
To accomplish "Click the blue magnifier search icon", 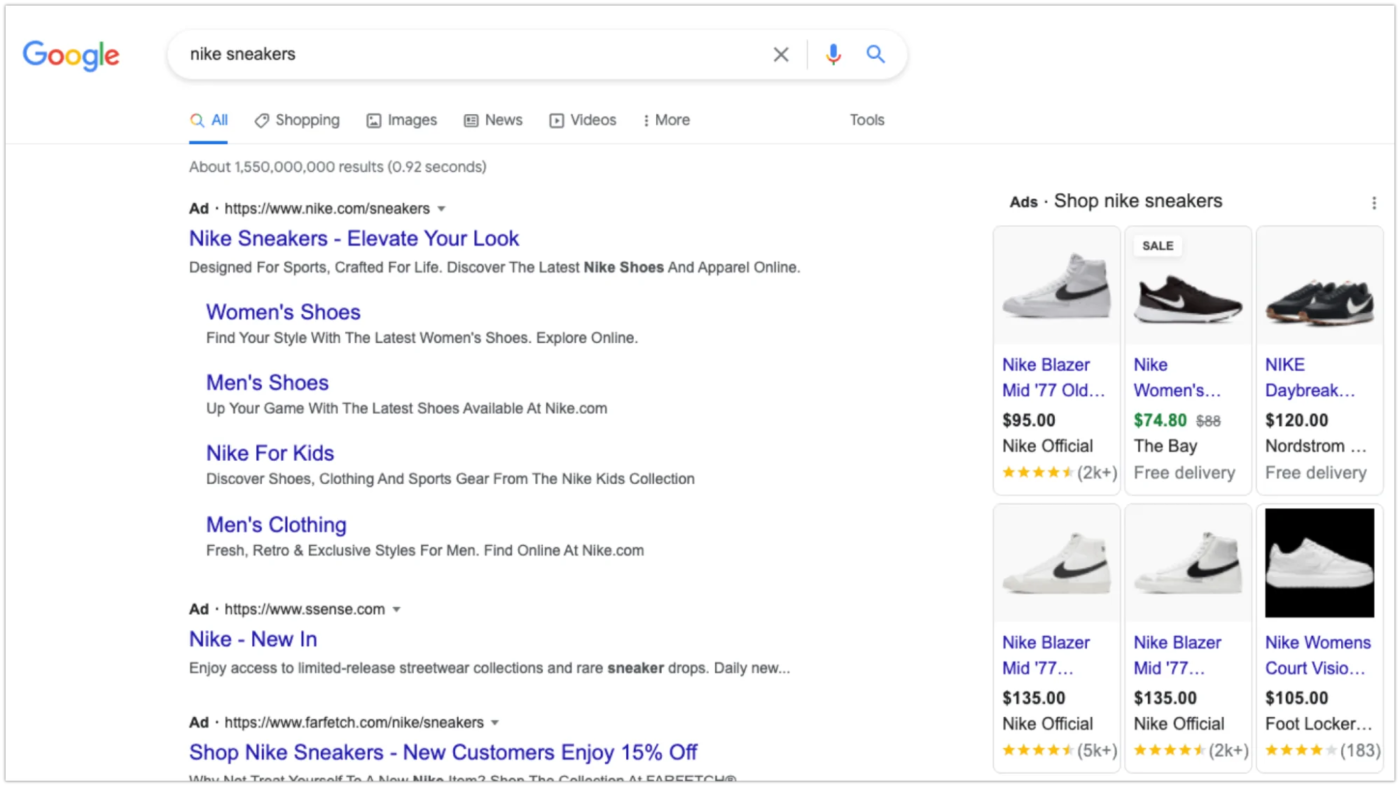I will click(x=876, y=55).
